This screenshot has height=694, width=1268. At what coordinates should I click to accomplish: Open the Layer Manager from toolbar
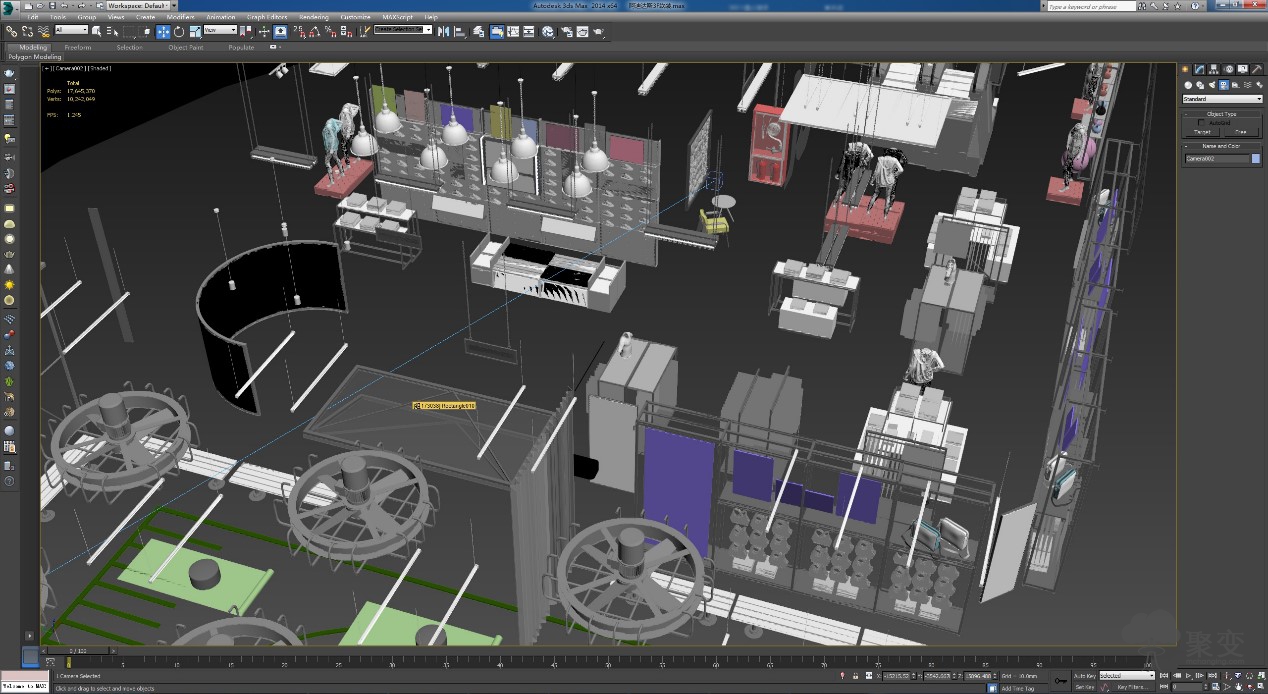point(480,31)
